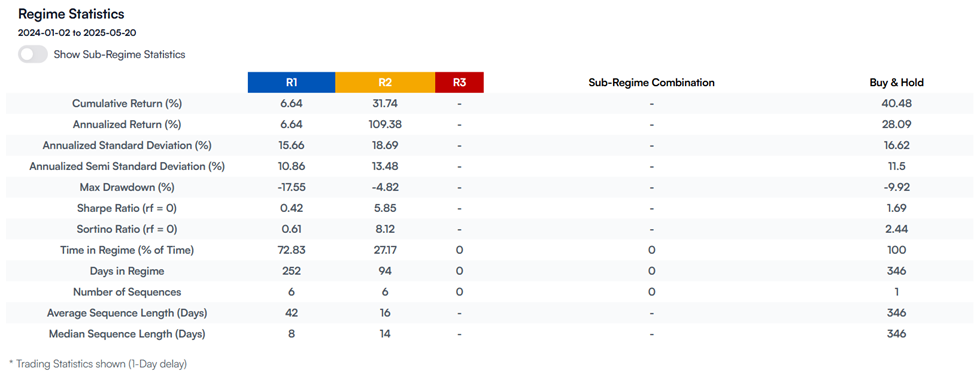Click the Cumulative Return (%) row label
The height and width of the screenshot is (374, 980).
(127, 103)
